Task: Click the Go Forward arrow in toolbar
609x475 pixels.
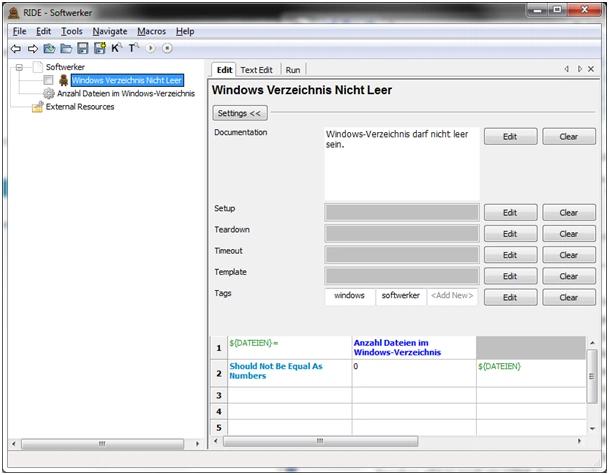Action: (x=32, y=47)
